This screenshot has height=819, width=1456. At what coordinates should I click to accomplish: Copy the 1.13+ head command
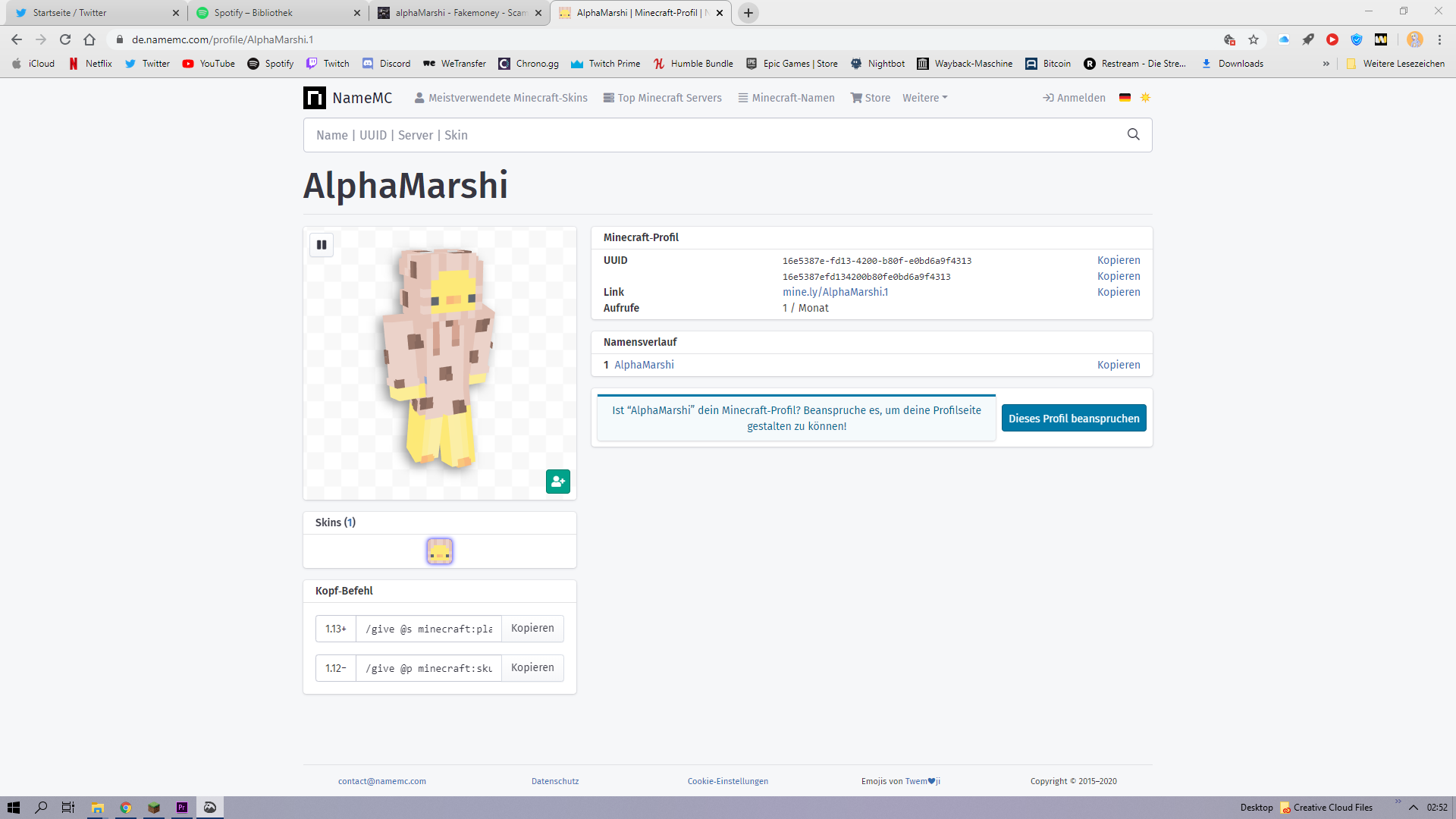coord(532,628)
